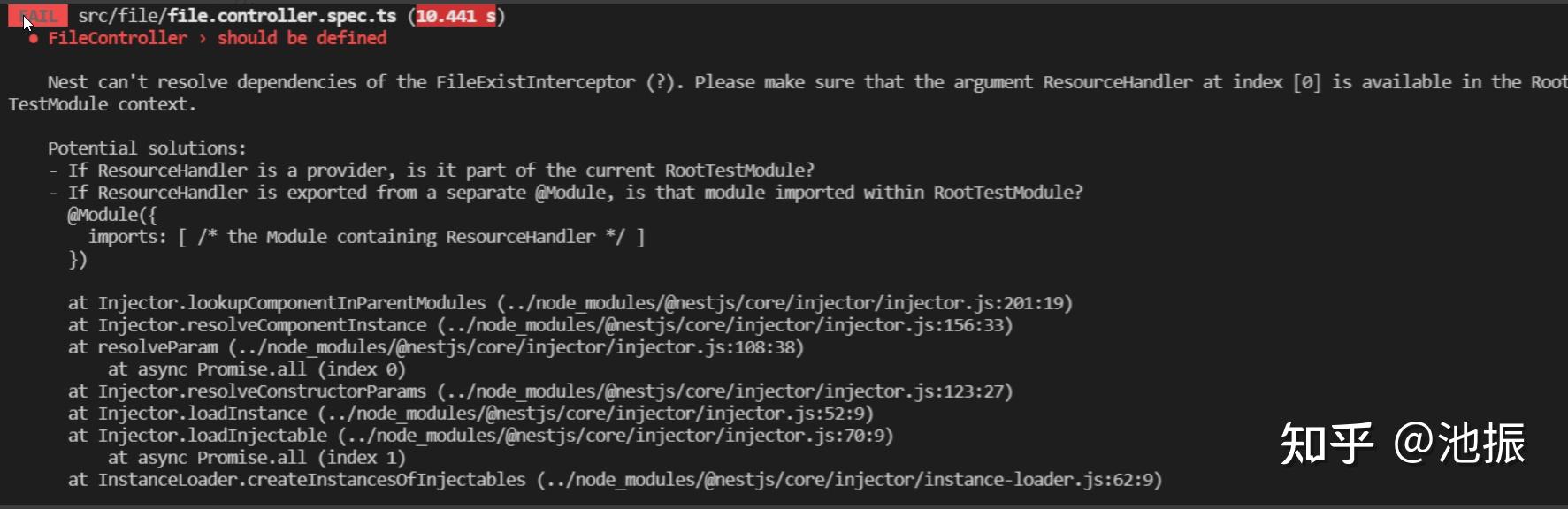Click the 10.441 s duration badge
Image resolution: width=1568 pixels, height=509 pixels.
click(x=455, y=16)
